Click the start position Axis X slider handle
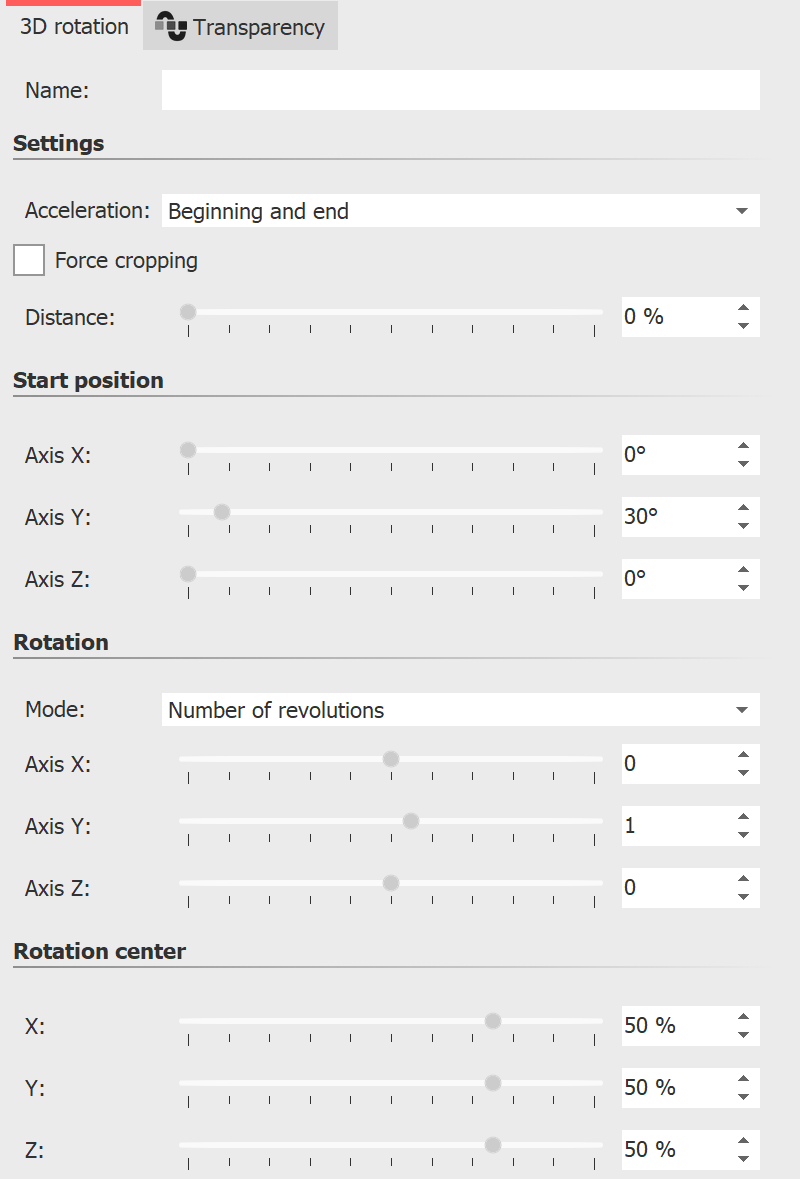 point(187,449)
